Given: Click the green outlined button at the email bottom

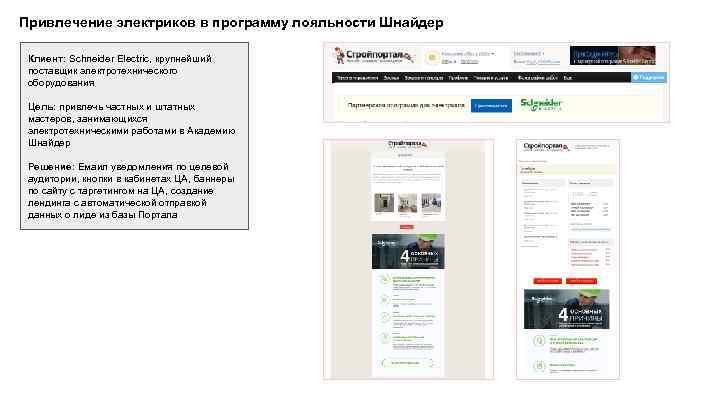Looking at the screenshot, I should (407, 363).
